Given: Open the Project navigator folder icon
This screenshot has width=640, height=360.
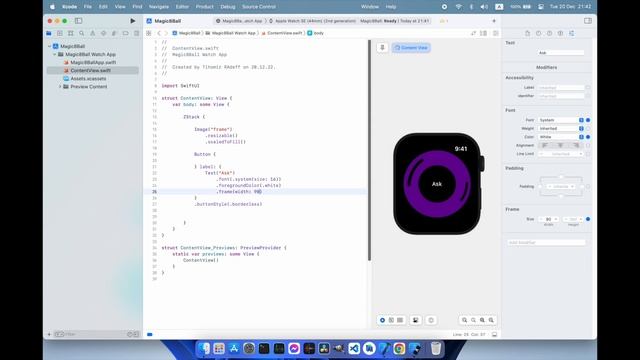Looking at the screenshot, I should [49, 33].
